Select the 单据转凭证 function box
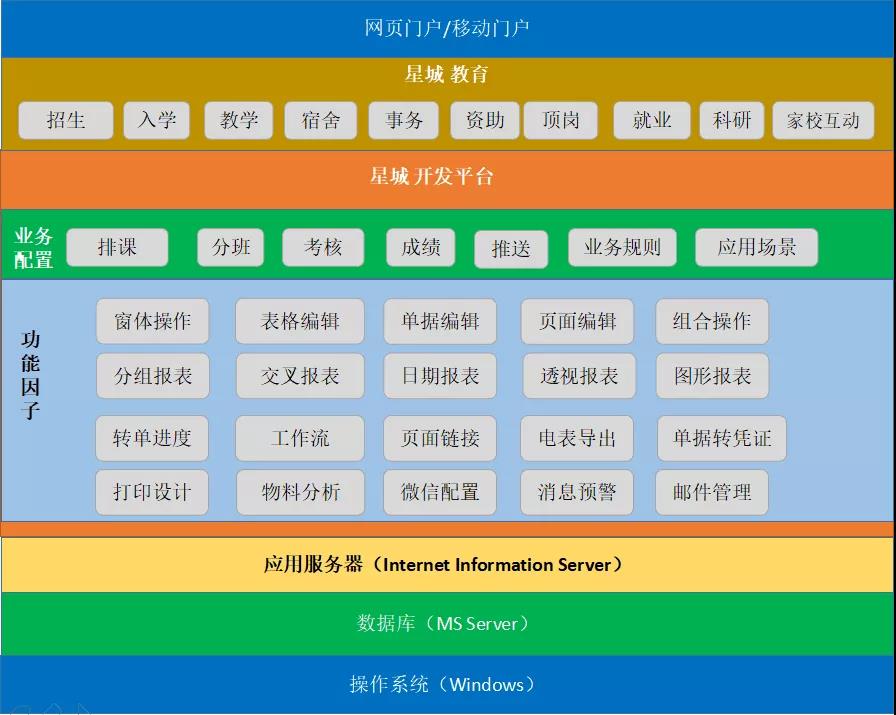Image resolution: width=896 pixels, height=715 pixels. pos(722,438)
